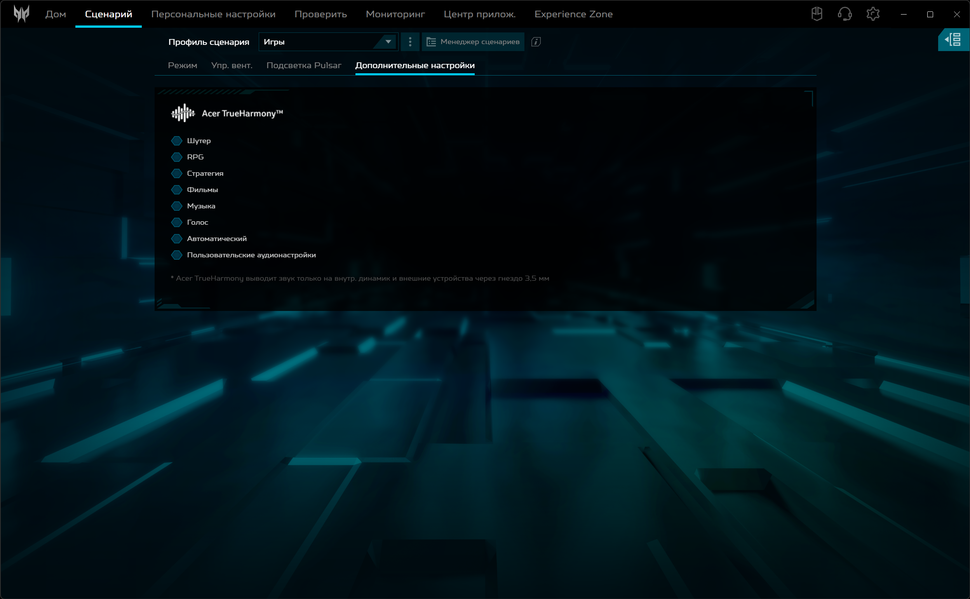Viewport: 970px width, 599px height.
Task: Go to the Дом tab
Action: tap(56, 14)
